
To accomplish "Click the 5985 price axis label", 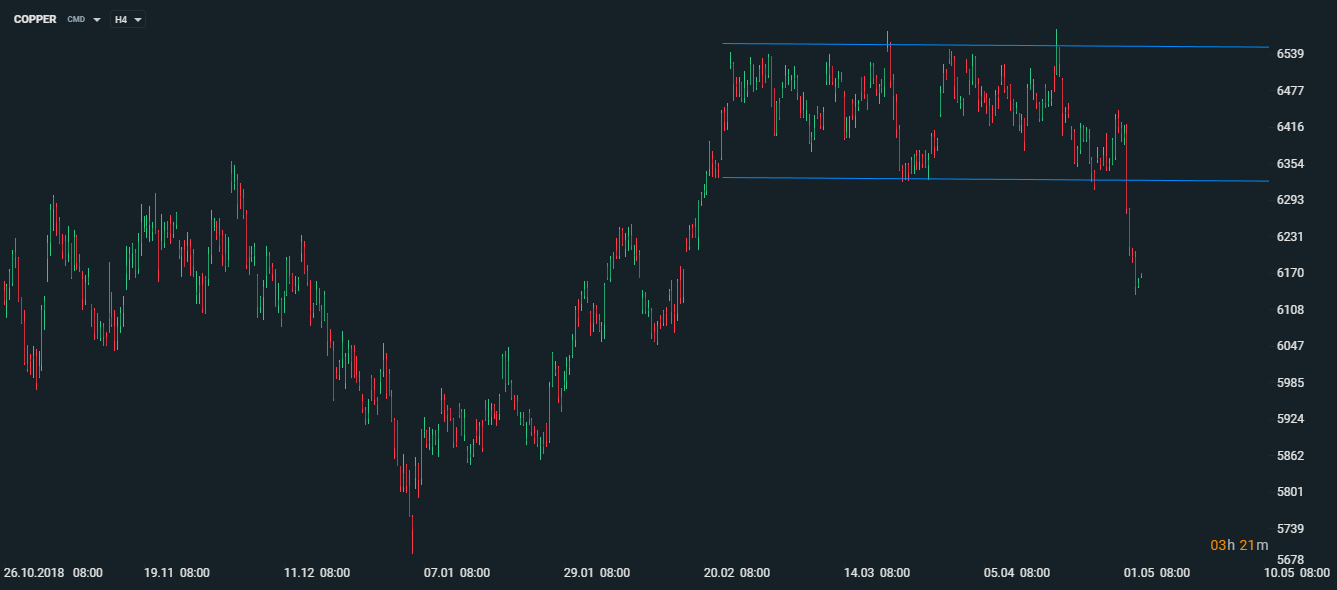I will tap(1291, 383).
